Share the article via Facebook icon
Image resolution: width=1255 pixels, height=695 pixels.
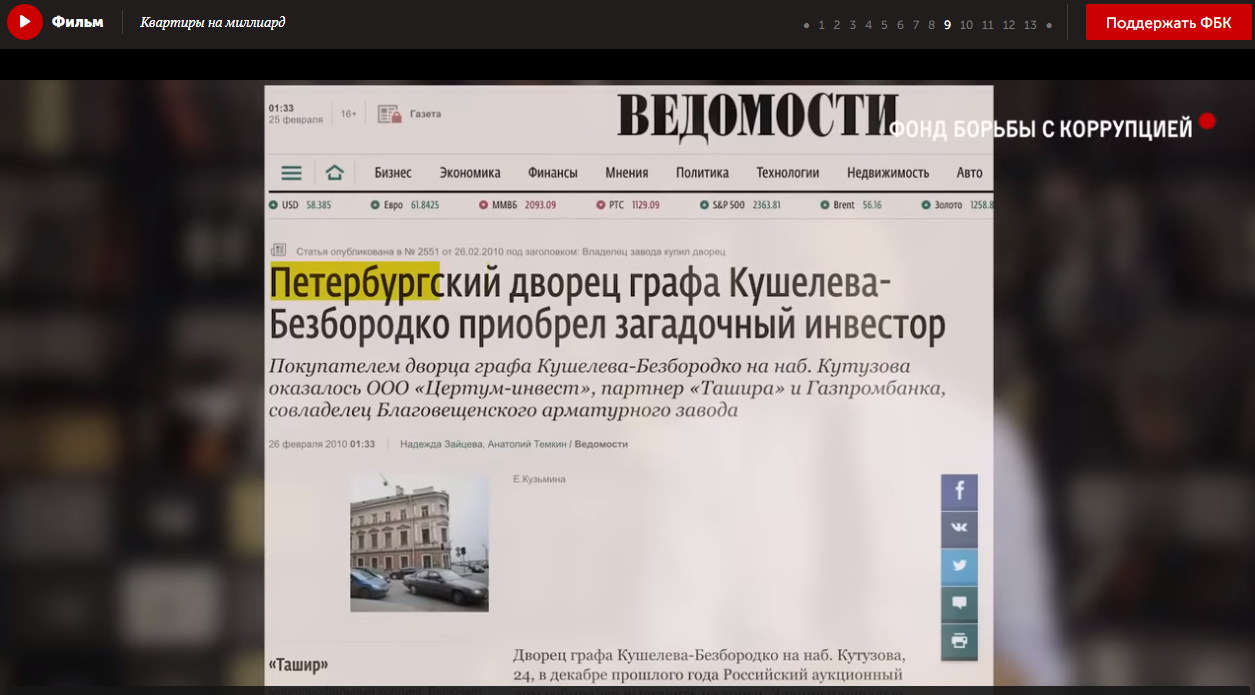959,491
